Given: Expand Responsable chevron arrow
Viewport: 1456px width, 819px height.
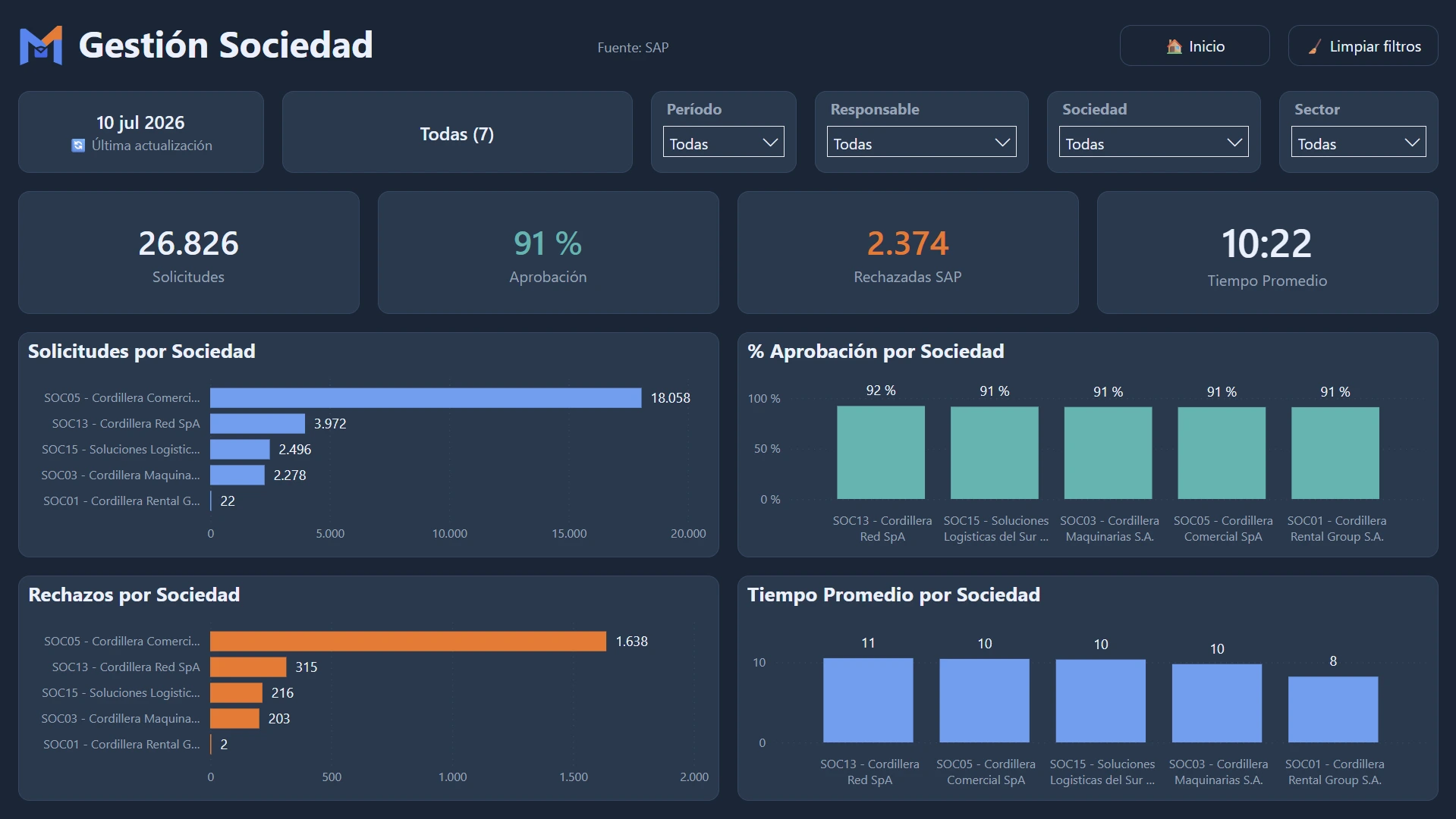Looking at the screenshot, I should pyautogui.click(x=1002, y=143).
